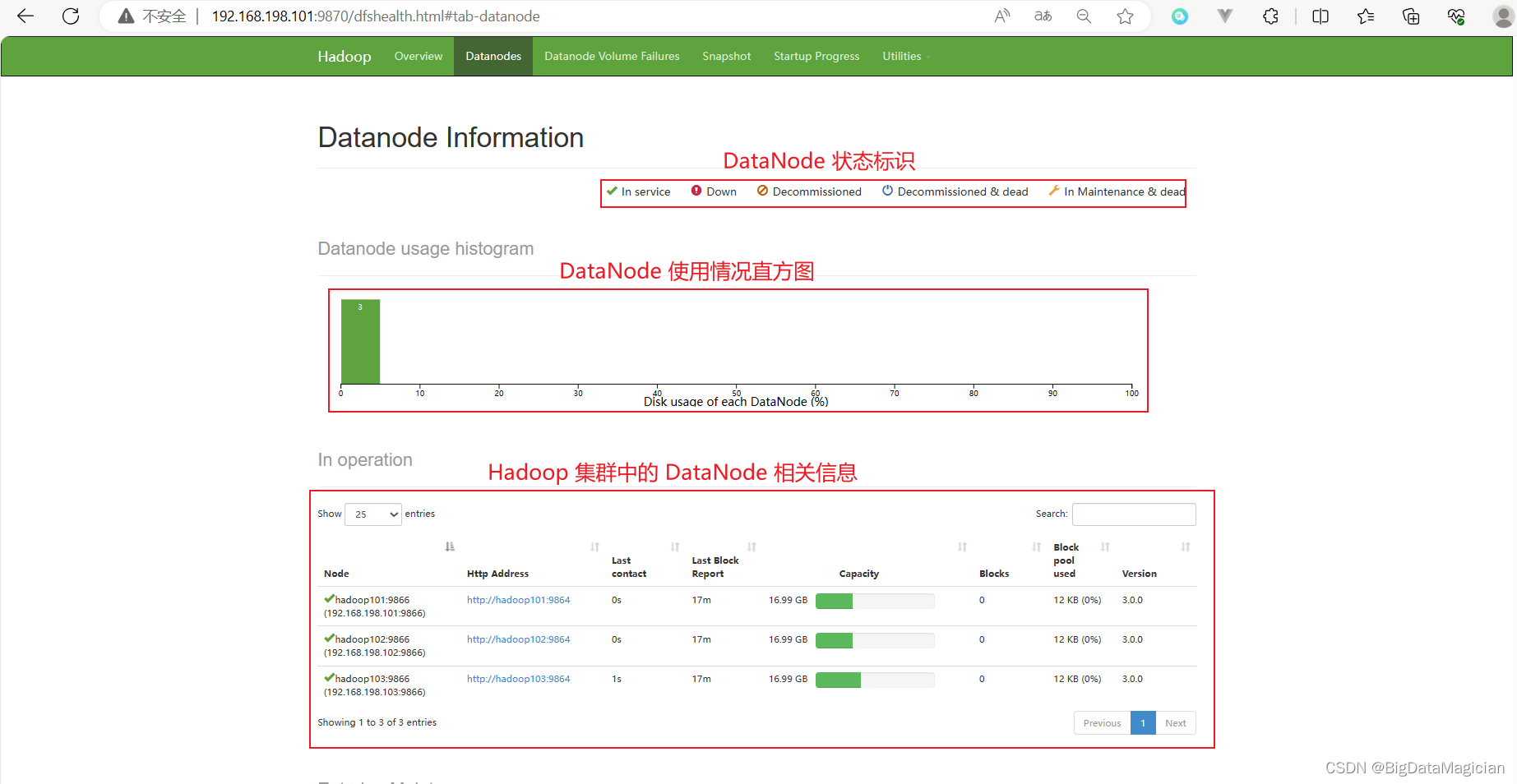Open http://hadoop101:9864 link
This screenshot has height=784, width=1517.
518,600
